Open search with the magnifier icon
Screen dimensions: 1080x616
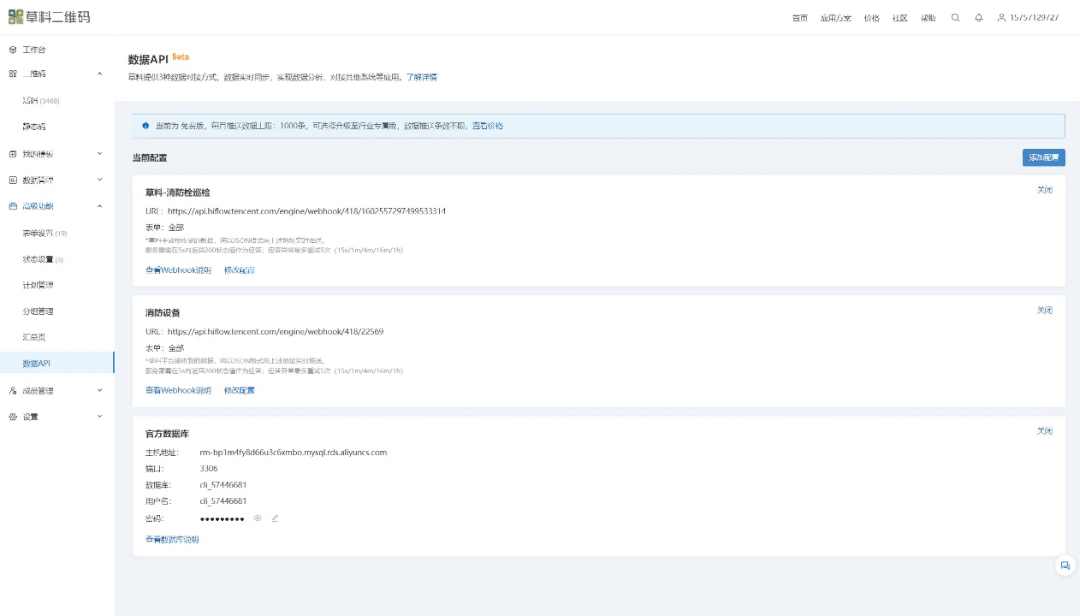[x=956, y=18]
